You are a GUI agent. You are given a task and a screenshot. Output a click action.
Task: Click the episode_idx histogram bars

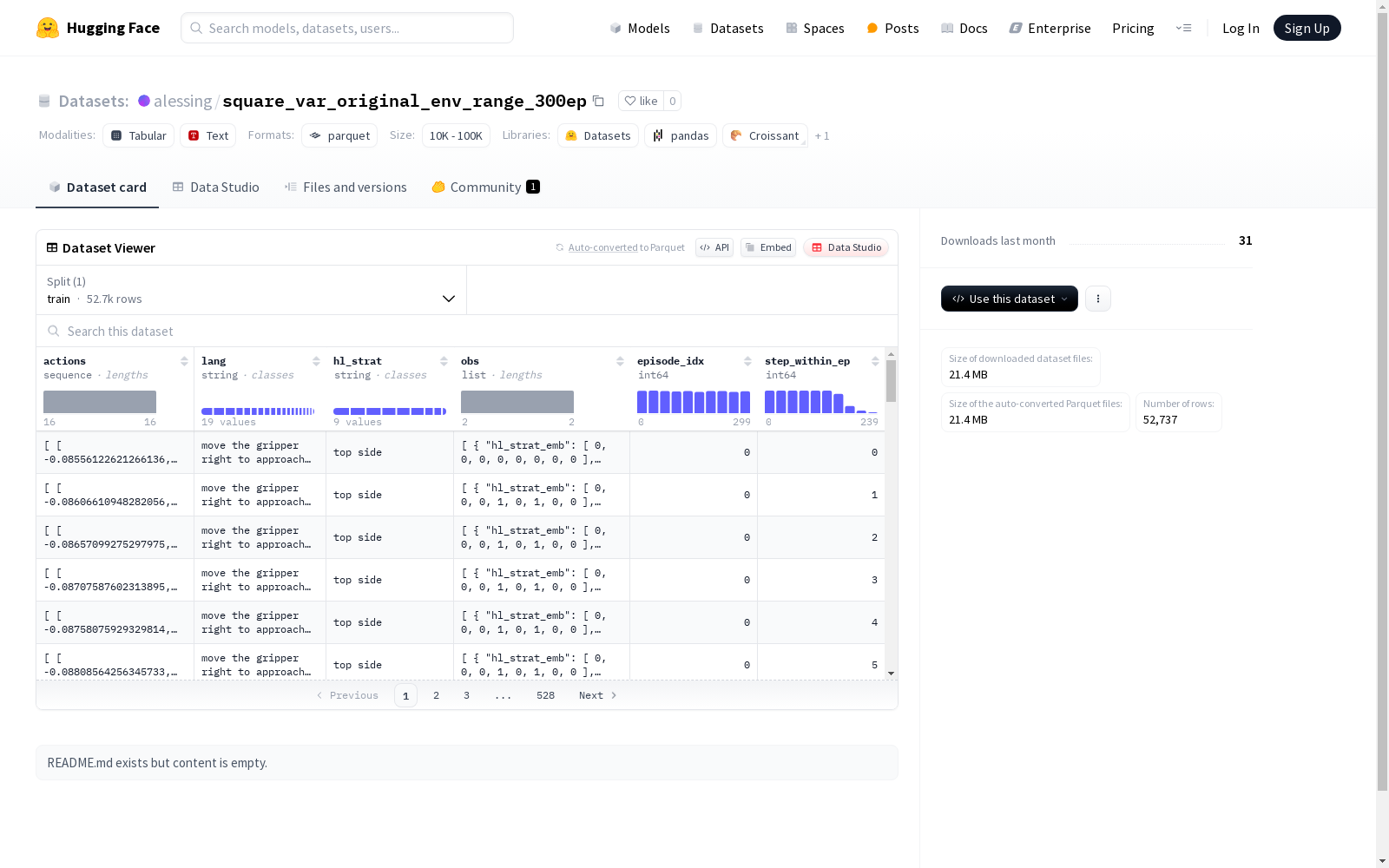(x=694, y=402)
